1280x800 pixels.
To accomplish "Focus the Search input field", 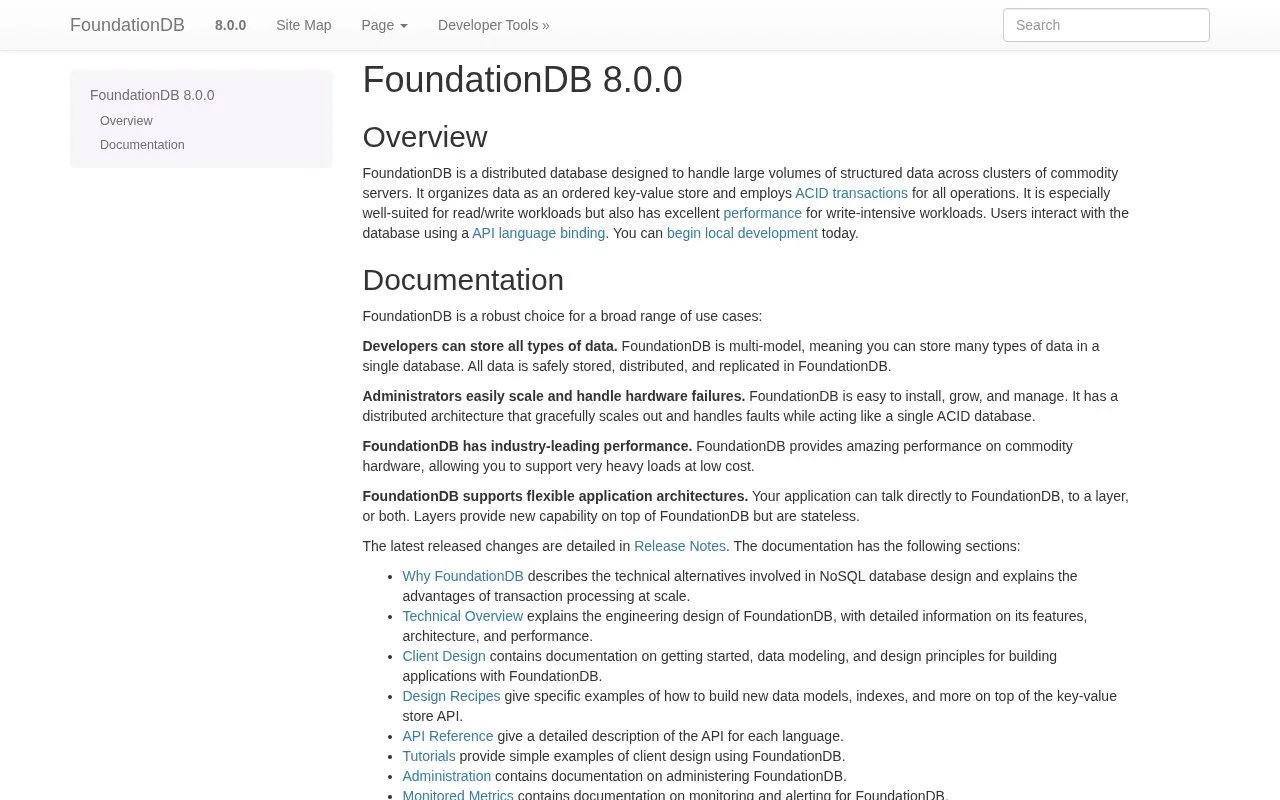I will click(1106, 25).
